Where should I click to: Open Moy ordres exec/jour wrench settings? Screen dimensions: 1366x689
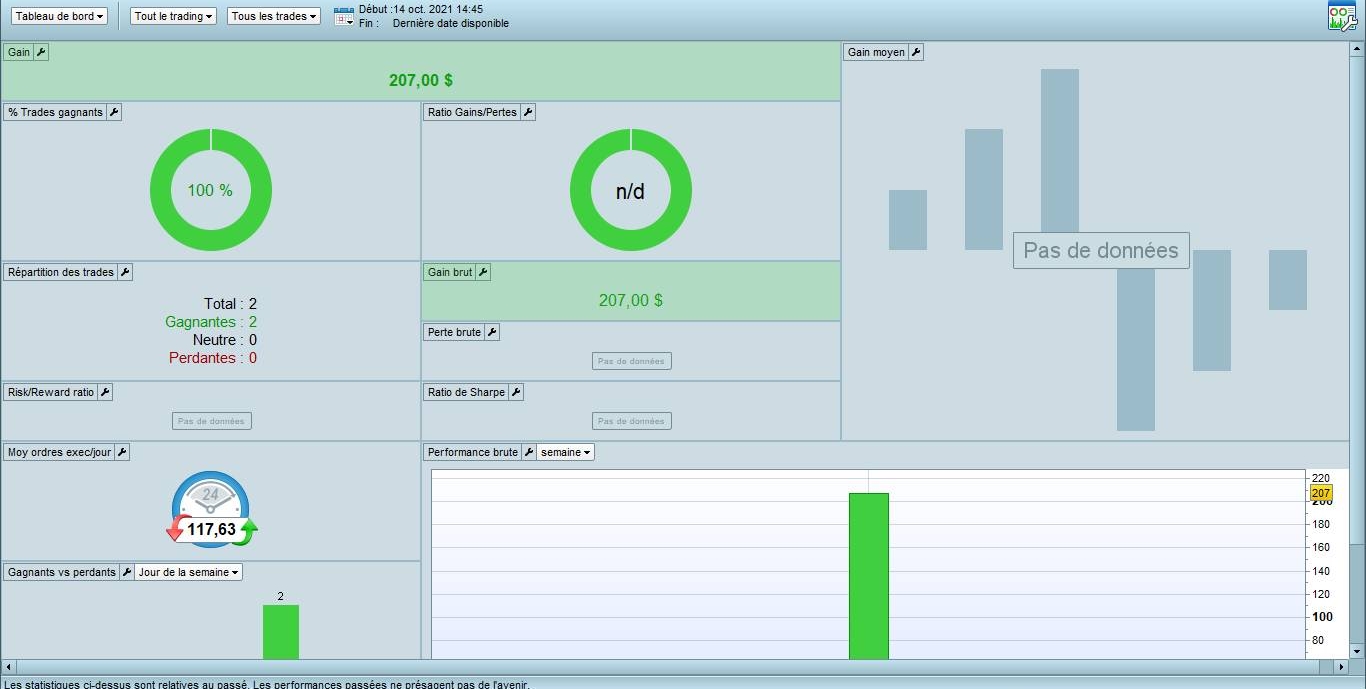point(122,452)
